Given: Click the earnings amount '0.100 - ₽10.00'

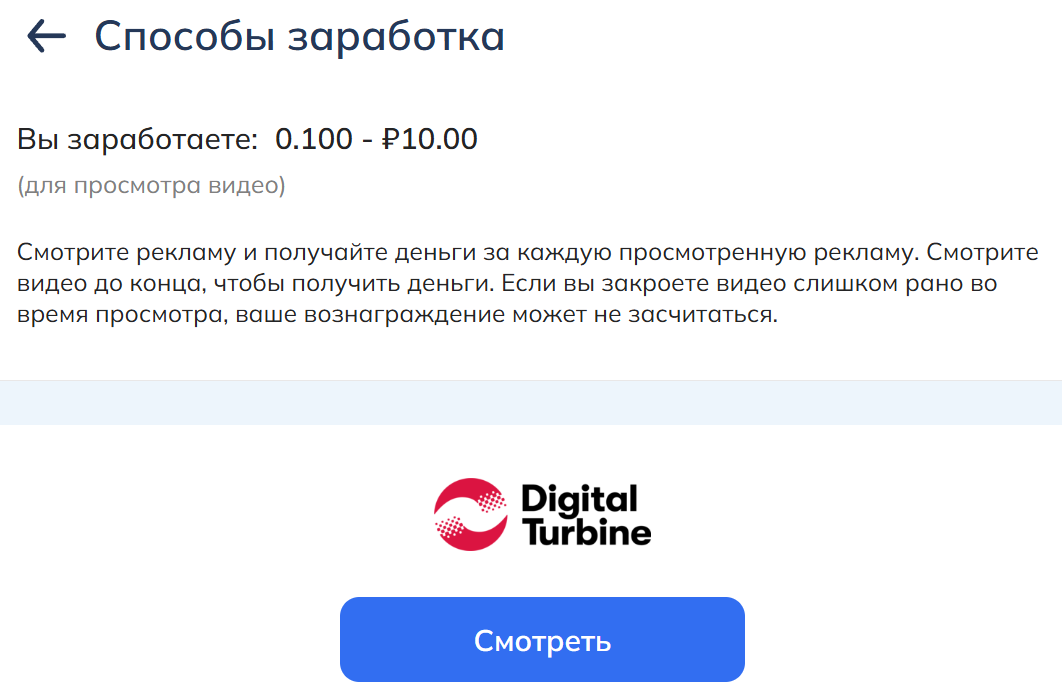Looking at the screenshot, I should pyautogui.click(x=377, y=138).
